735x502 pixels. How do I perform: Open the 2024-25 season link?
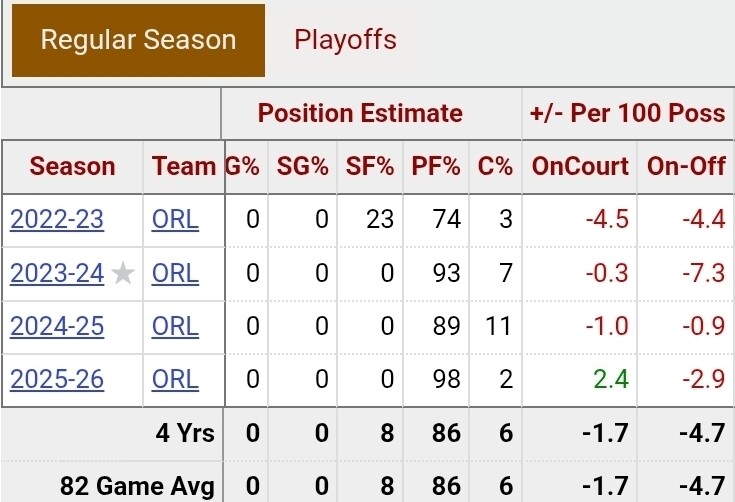57,326
